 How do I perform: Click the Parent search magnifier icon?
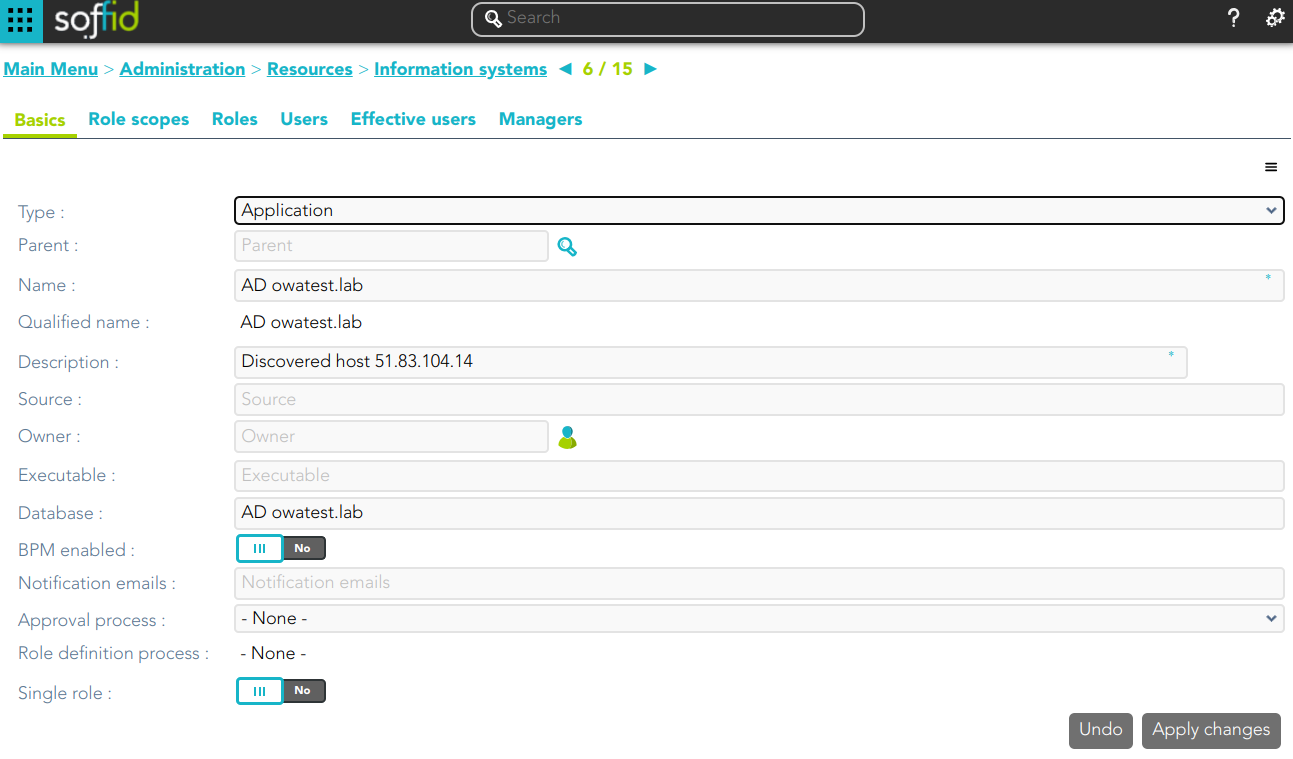pyautogui.click(x=567, y=246)
